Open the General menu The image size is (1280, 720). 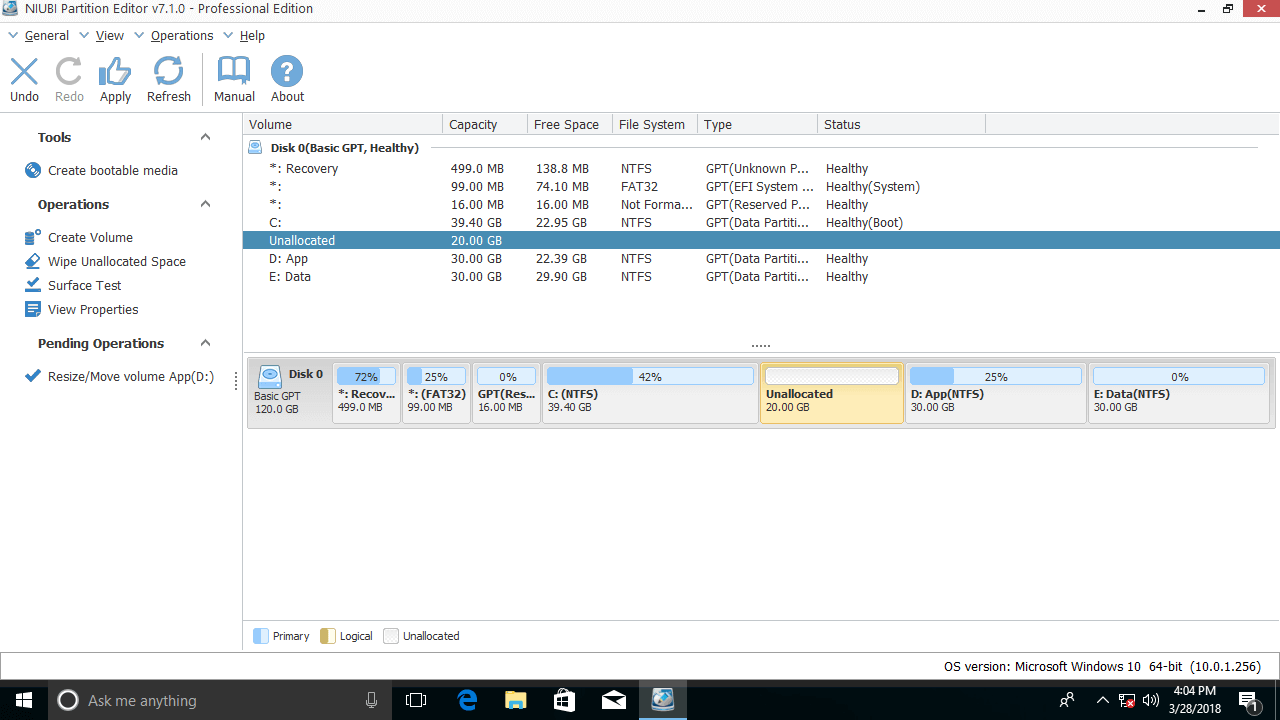click(46, 35)
